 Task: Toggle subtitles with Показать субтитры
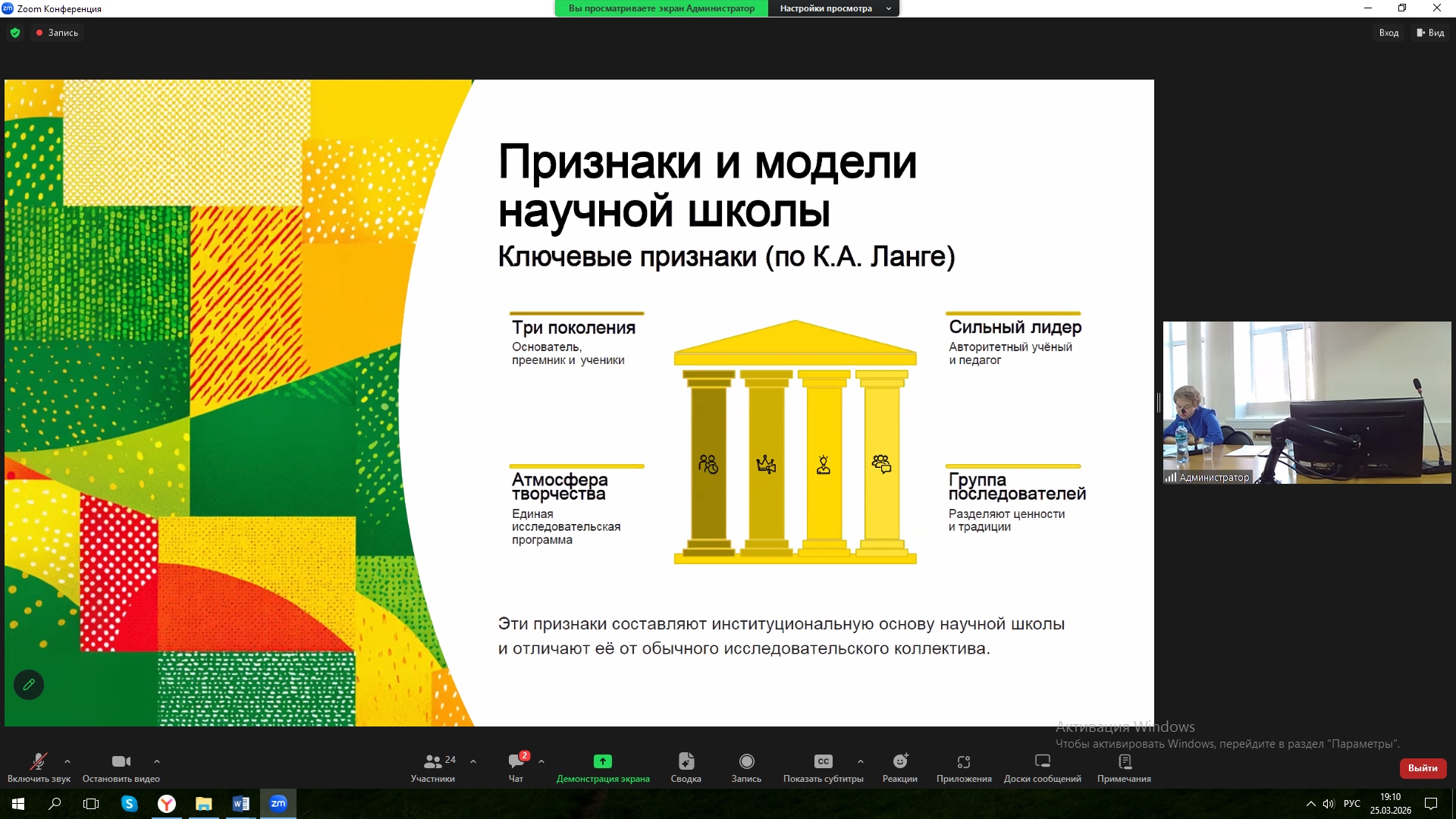click(x=823, y=761)
